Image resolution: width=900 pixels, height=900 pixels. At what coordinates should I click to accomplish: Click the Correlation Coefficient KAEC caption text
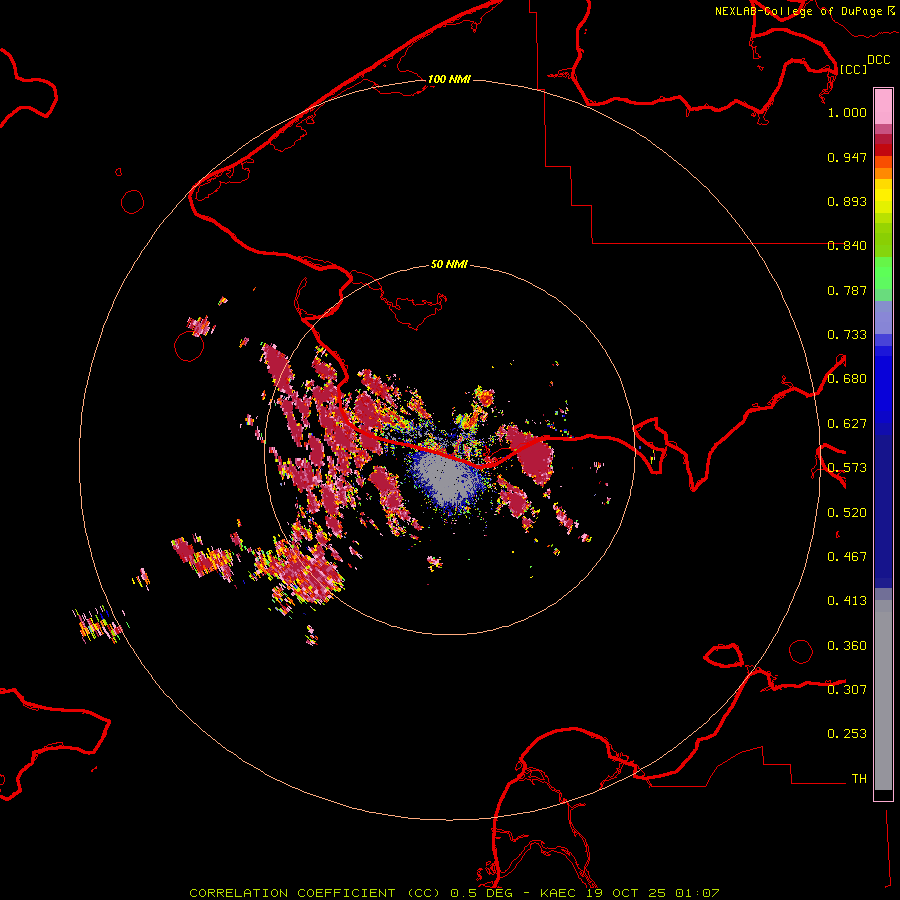[x=454, y=893]
